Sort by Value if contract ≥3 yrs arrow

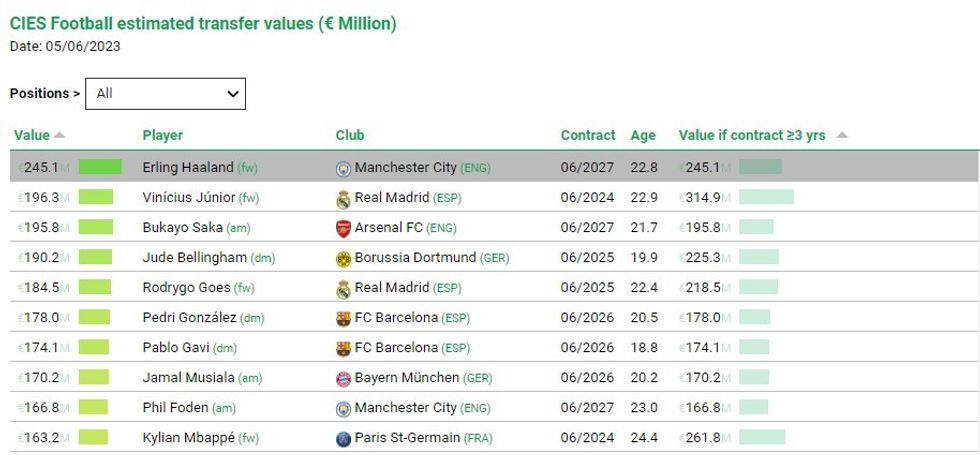tap(841, 135)
